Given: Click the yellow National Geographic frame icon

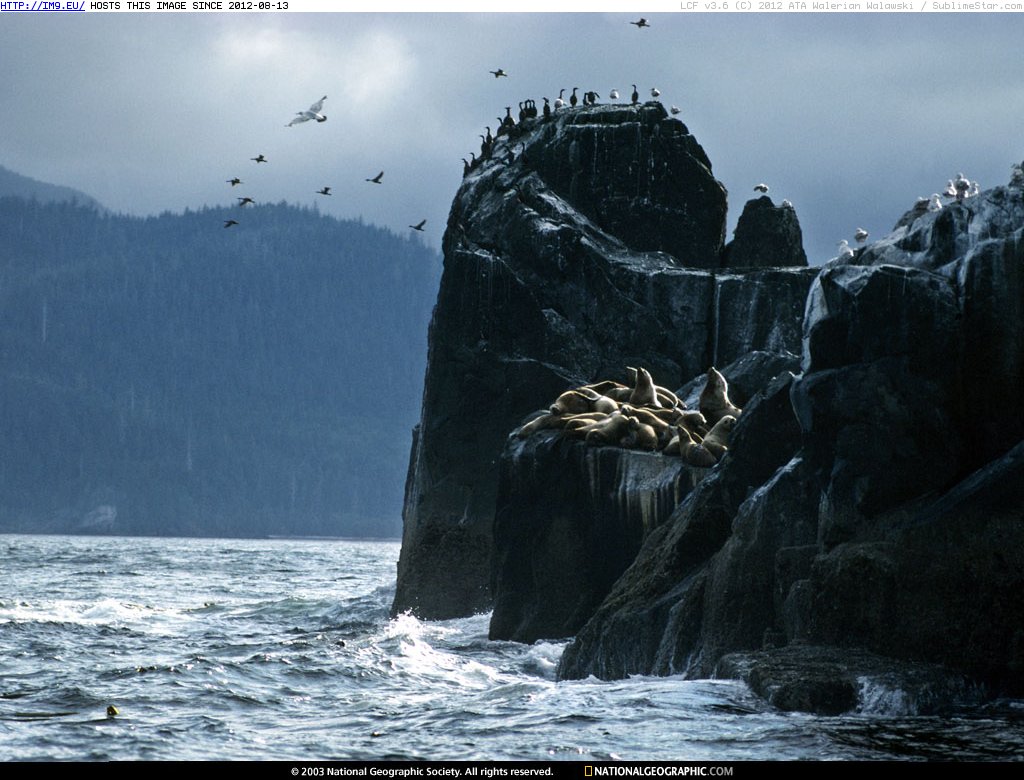Looking at the screenshot, I should click(x=588, y=772).
